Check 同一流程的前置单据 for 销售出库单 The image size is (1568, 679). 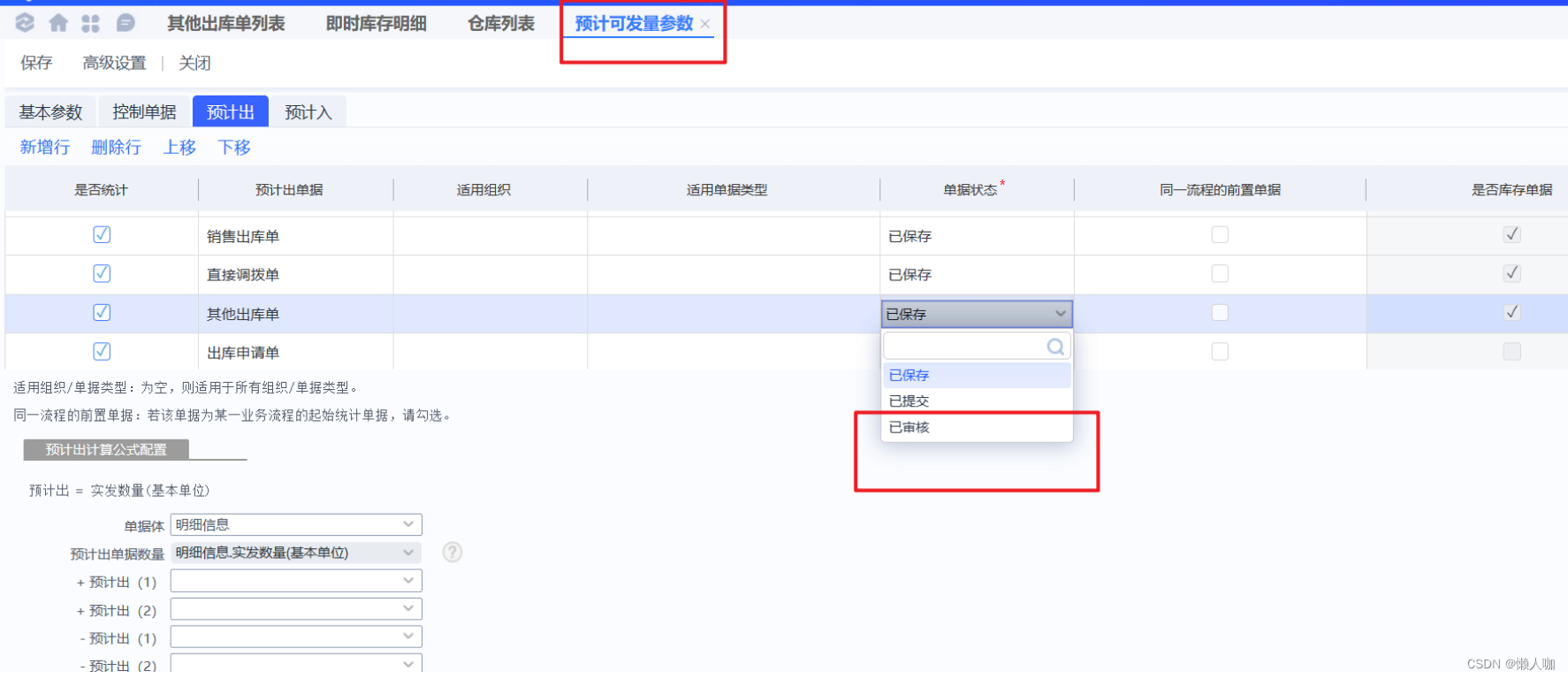click(x=1220, y=234)
